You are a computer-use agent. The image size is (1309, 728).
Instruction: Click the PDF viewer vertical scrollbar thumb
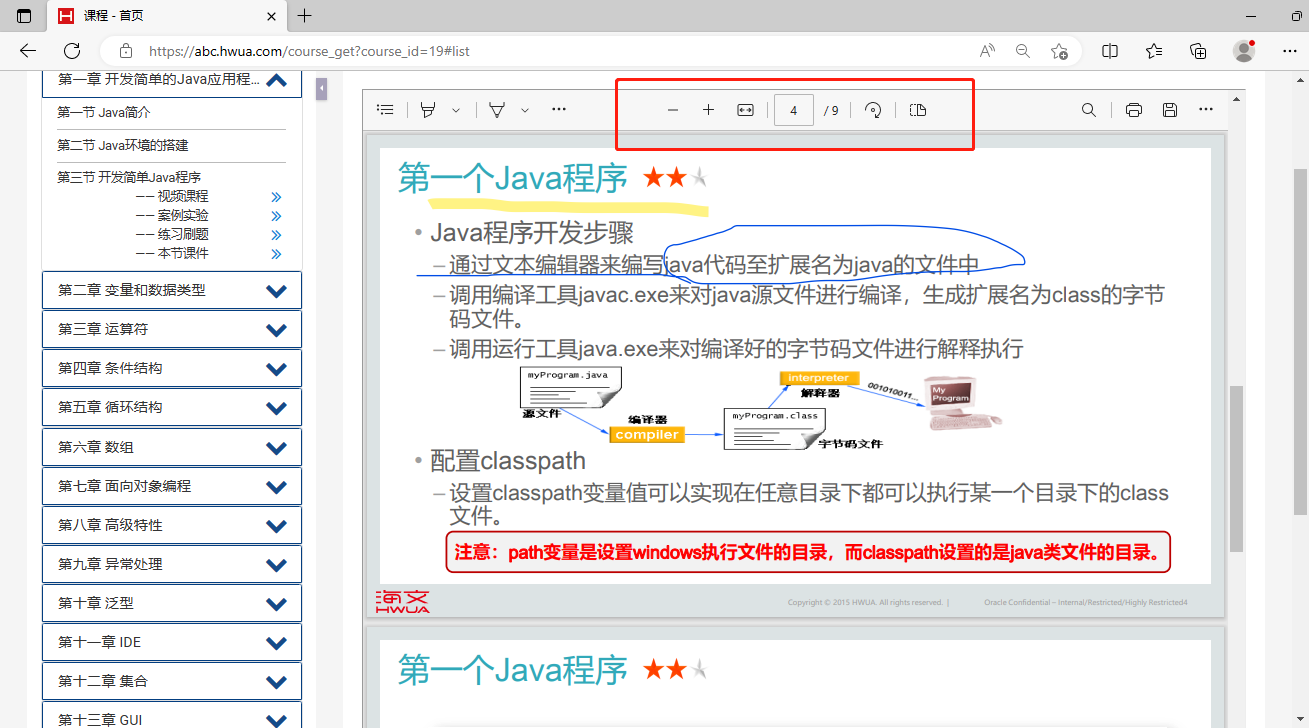[x=1236, y=468]
